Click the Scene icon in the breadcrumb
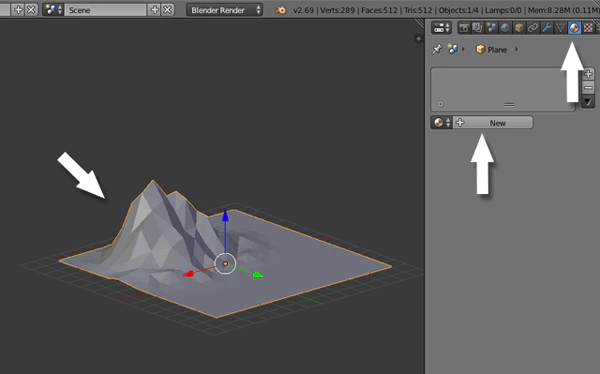 coord(453,49)
